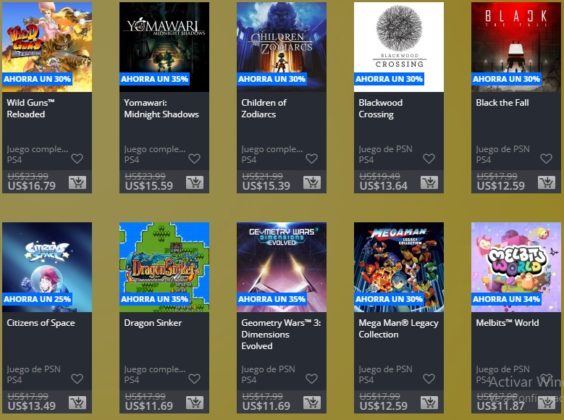
Task: Toggle wishlist heart for Wild Guns Reloaded
Action: pyautogui.click(x=77, y=159)
